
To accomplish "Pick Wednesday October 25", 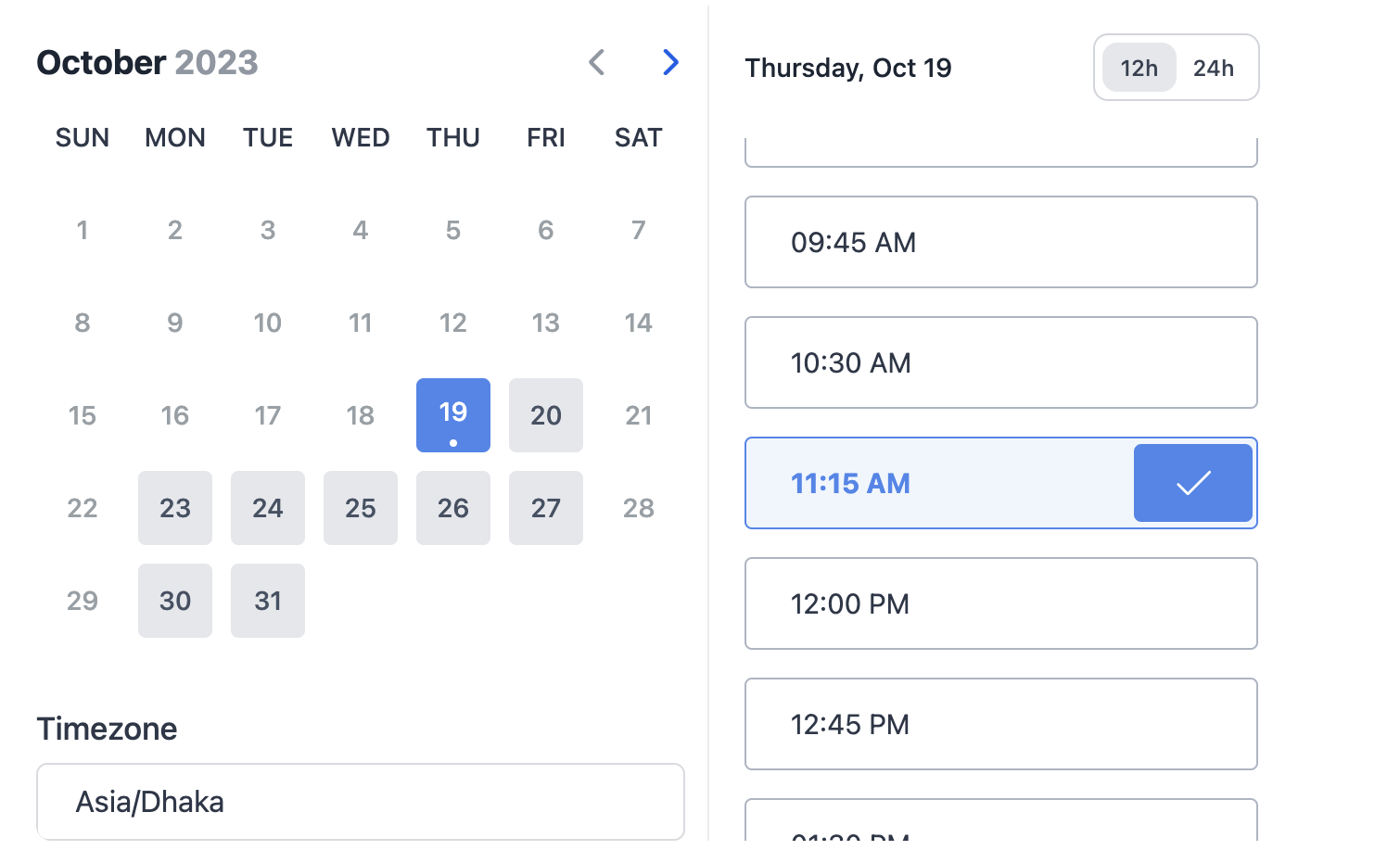I will [x=361, y=508].
